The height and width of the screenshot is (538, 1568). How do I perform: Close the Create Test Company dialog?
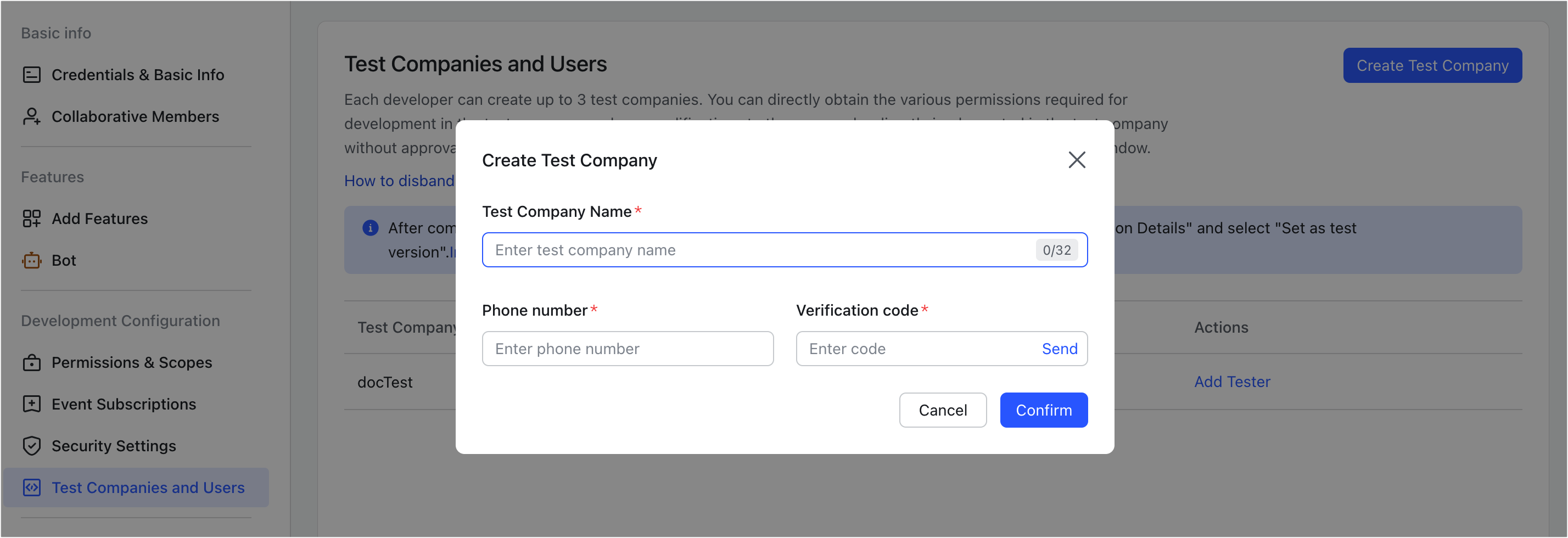point(1076,160)
